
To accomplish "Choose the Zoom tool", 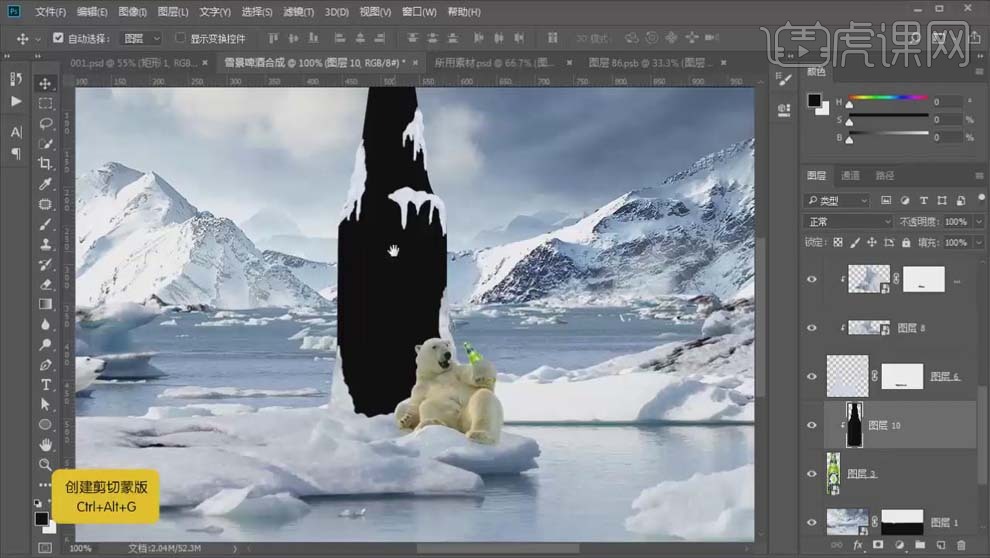I will [x=46, y=465].
